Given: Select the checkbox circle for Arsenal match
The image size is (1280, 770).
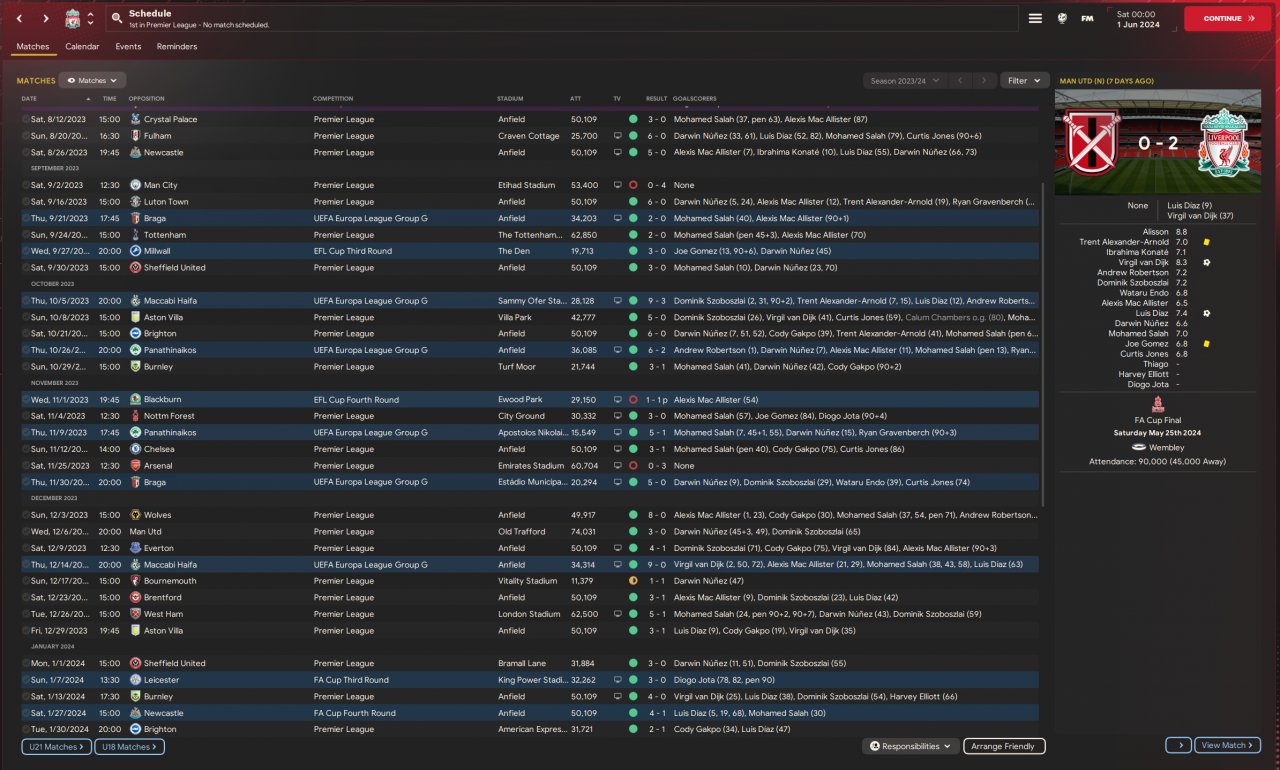Looking at the screenshot, I should pyautogui.click(x=26, y=466).
